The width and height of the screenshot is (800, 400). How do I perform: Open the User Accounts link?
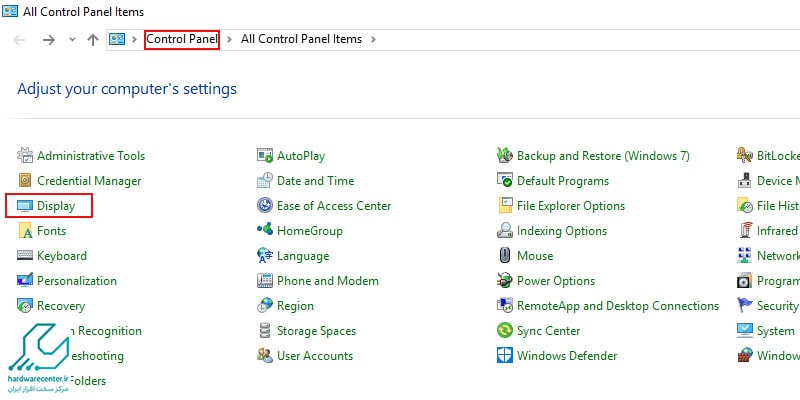315,356
